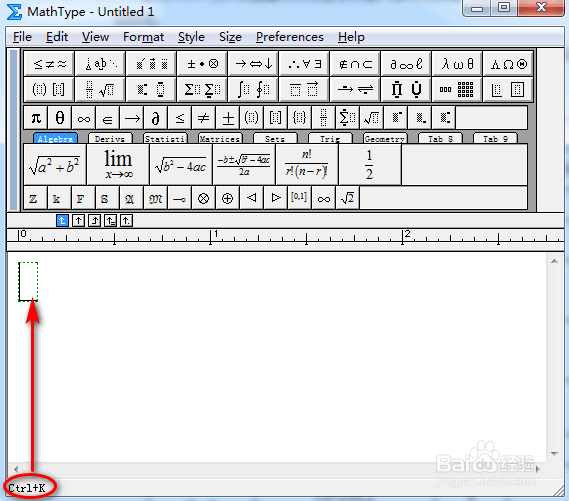Open the spaces and ellipses palette
The width and height of the screenshot is (569, 501).
[101, 64]
